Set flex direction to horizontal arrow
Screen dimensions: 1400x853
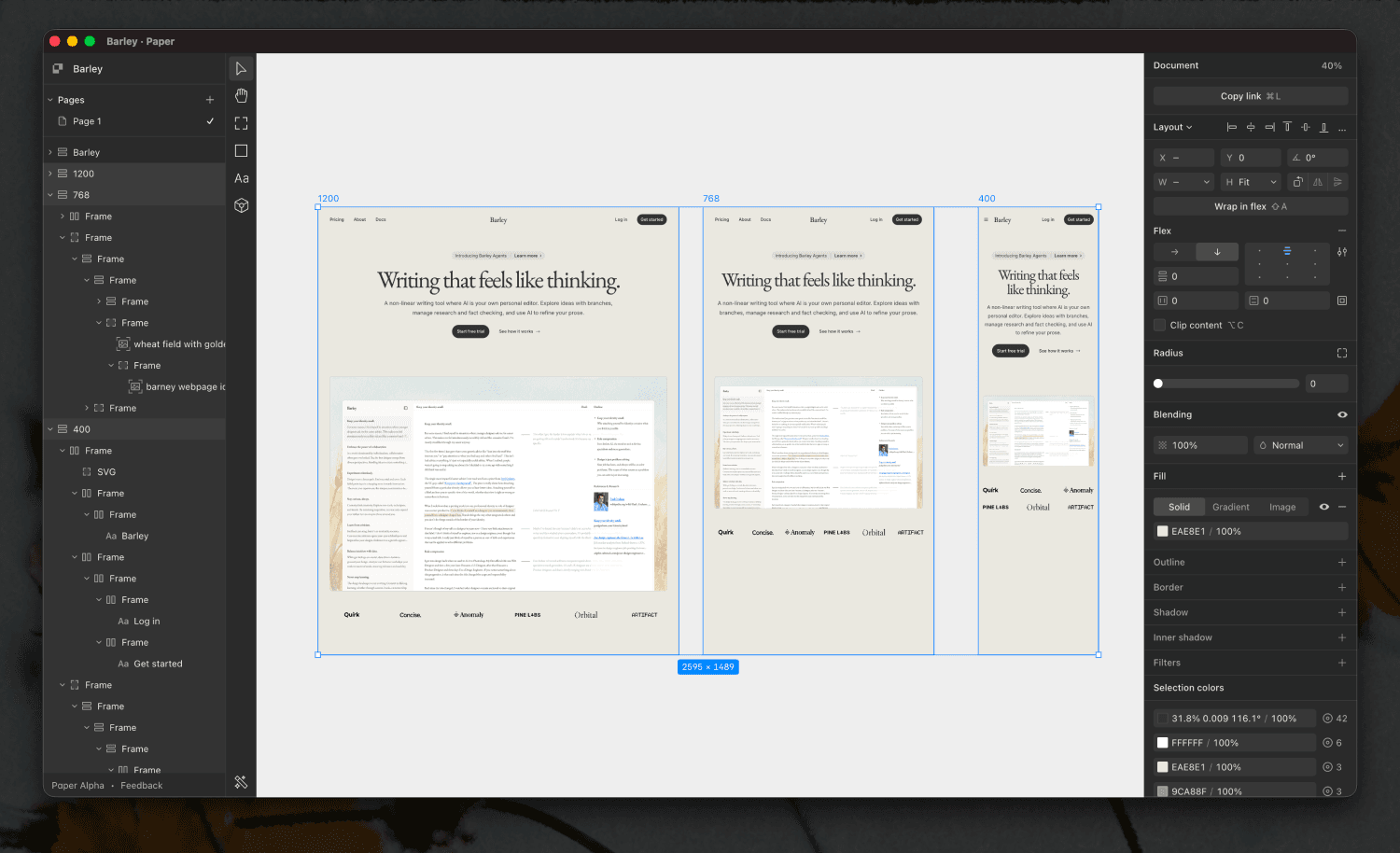[1174, 252]
